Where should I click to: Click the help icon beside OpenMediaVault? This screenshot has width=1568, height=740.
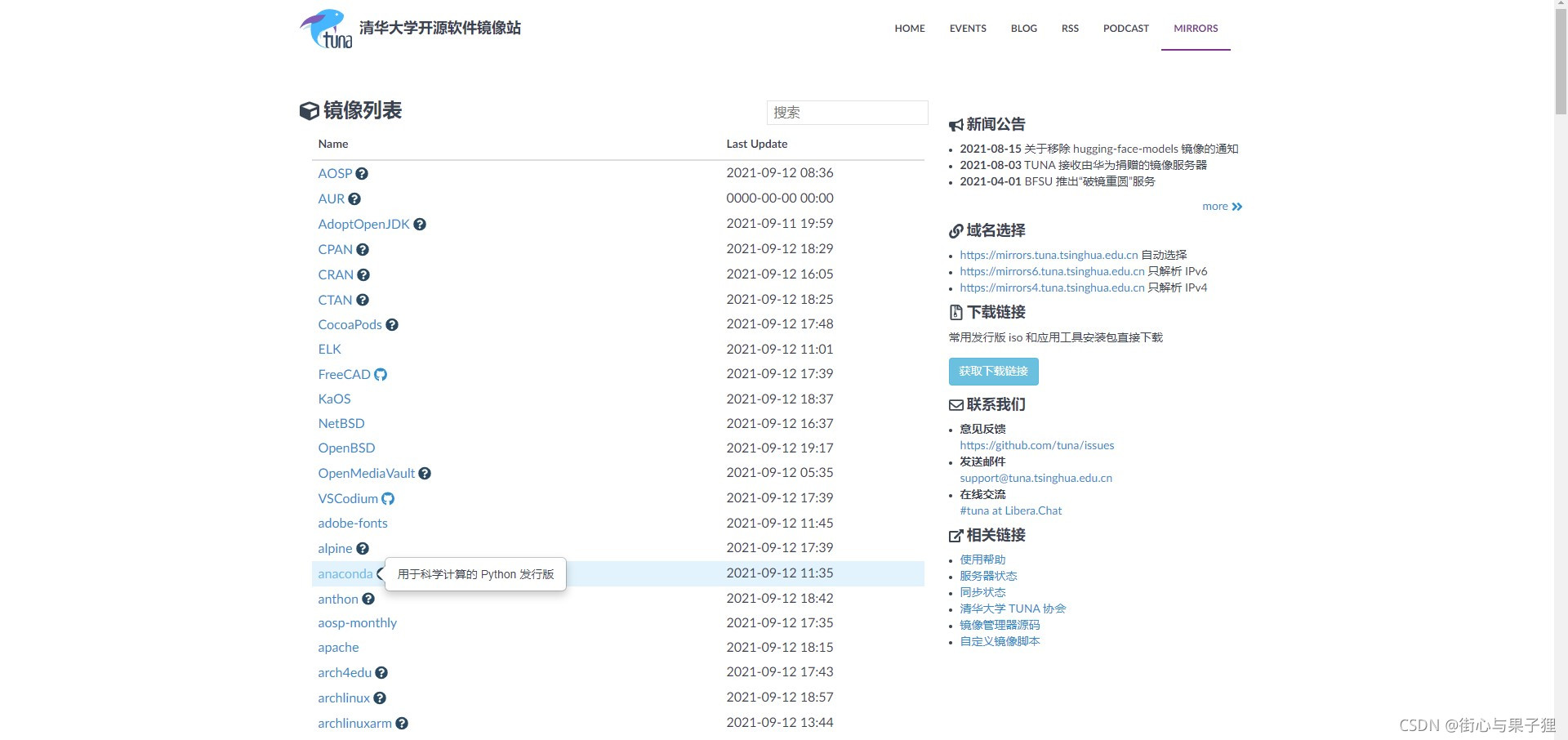[x=425, y=474]
